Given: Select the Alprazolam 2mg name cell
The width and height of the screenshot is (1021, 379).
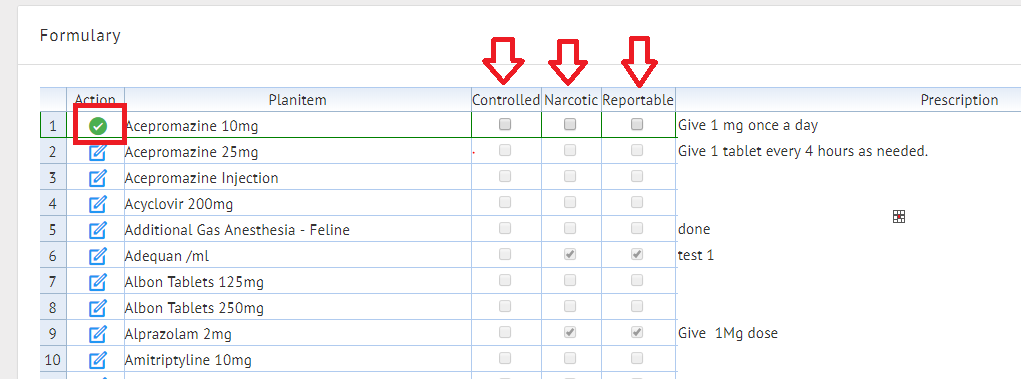Looking at the screenshot, I should (x=298, y=333).
